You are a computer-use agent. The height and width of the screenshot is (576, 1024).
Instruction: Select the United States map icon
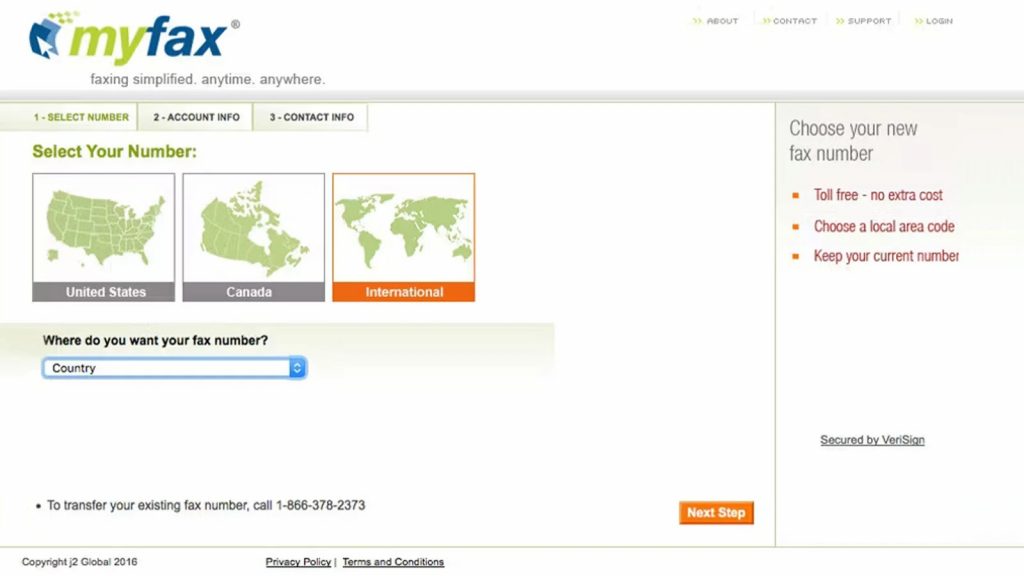coord(104,230)
